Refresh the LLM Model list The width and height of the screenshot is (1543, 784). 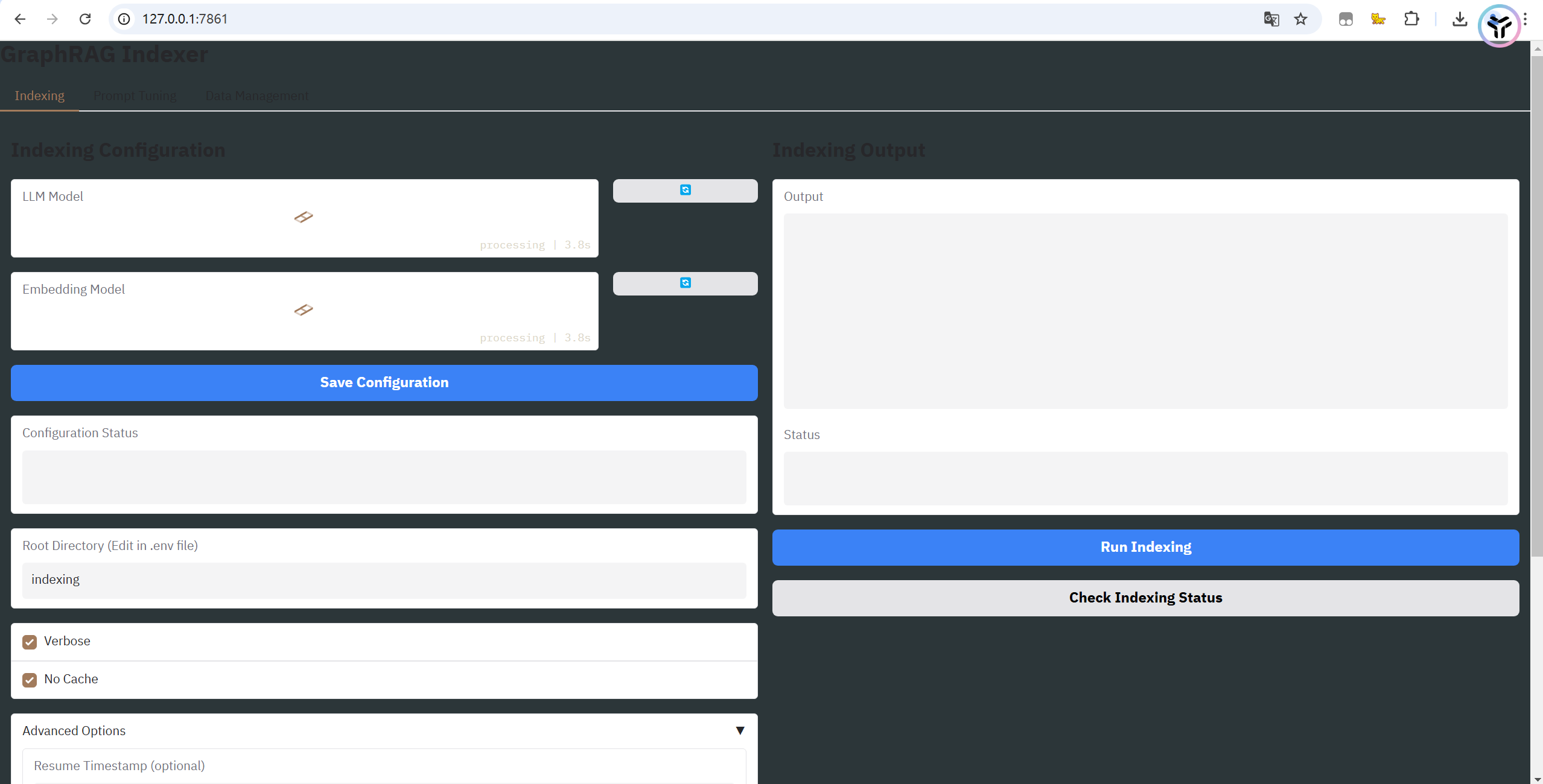(685, 191)
